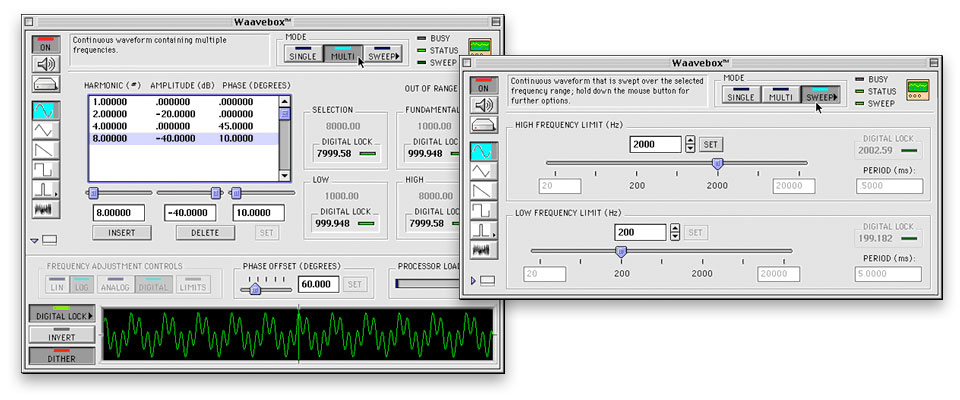Click the harmonic list scroll down arrow
The image size is (960, 400).
285,175
